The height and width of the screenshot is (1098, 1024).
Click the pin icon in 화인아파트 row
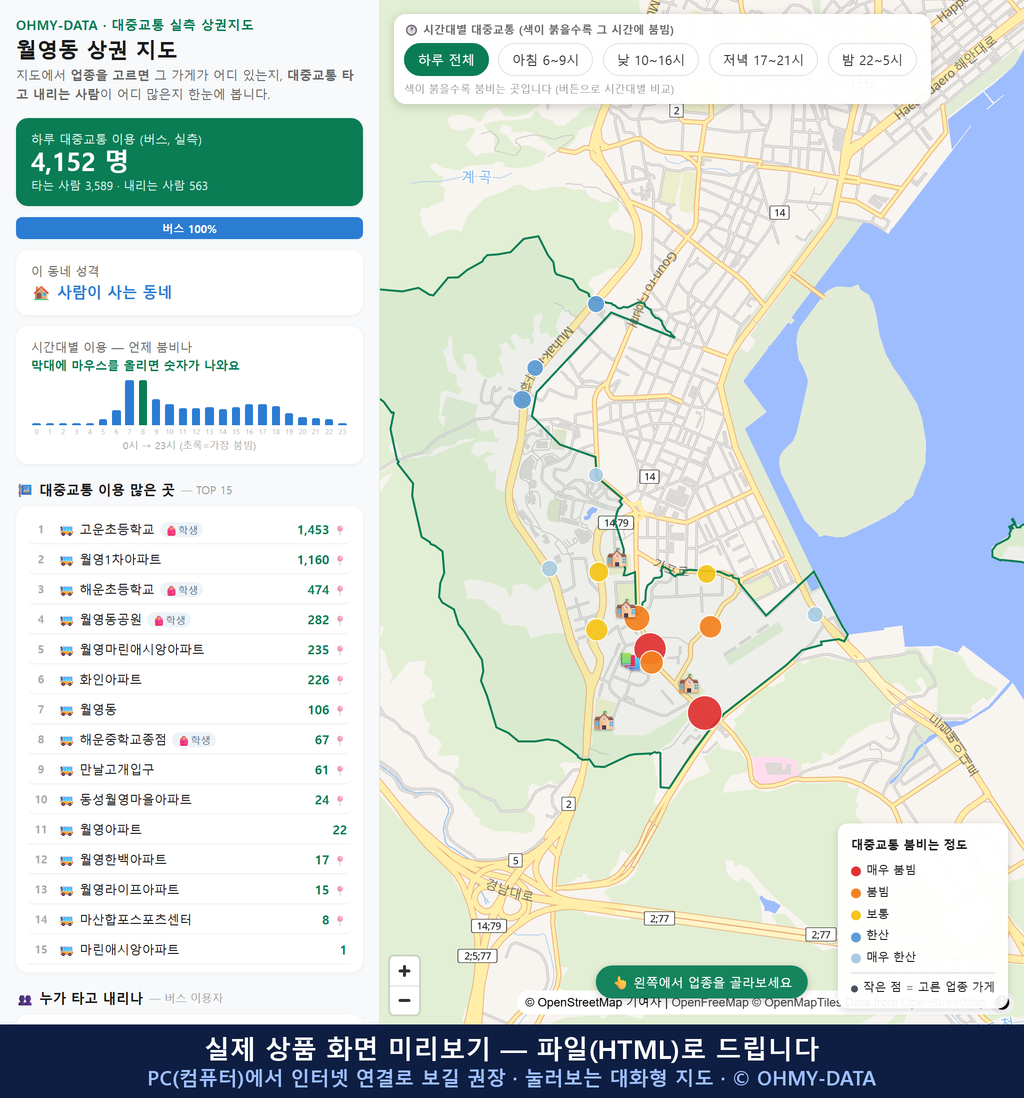(x=340, y=680)
